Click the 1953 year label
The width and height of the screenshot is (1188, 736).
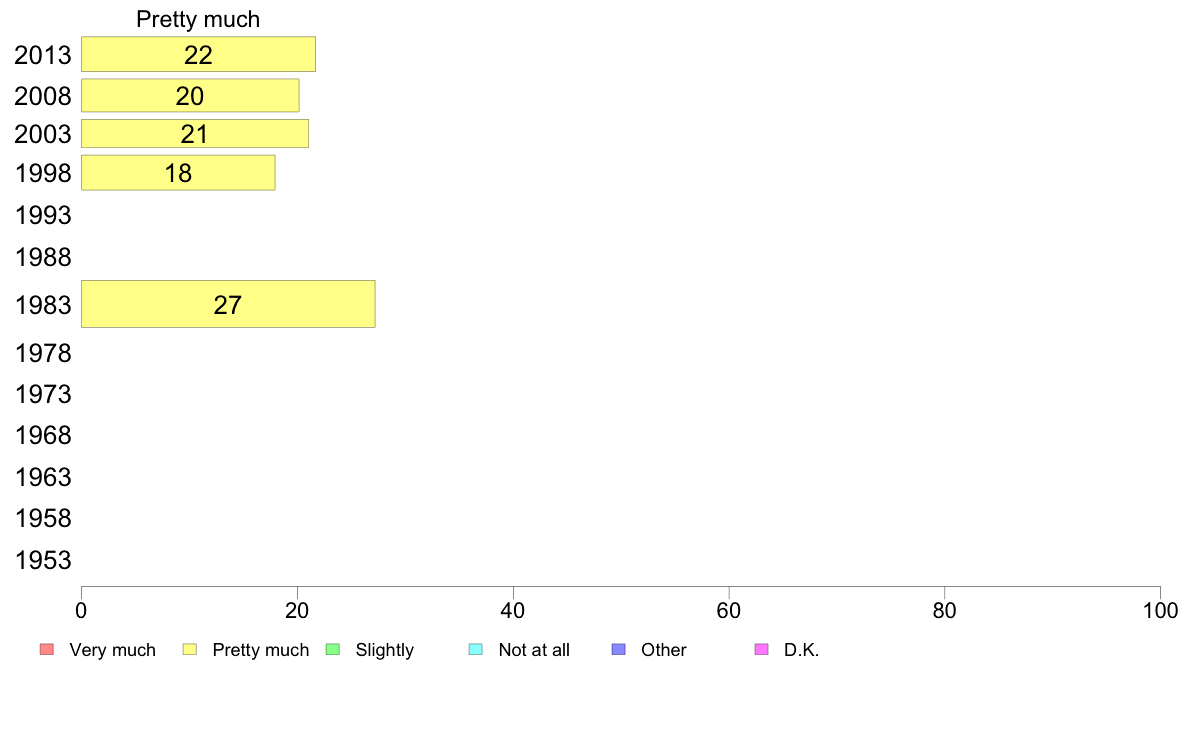pos(43,560)
